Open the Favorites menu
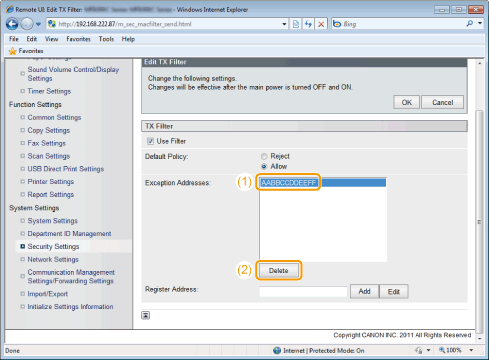The height and width of the screenshot is (360, 489). (x=78, y=39)
